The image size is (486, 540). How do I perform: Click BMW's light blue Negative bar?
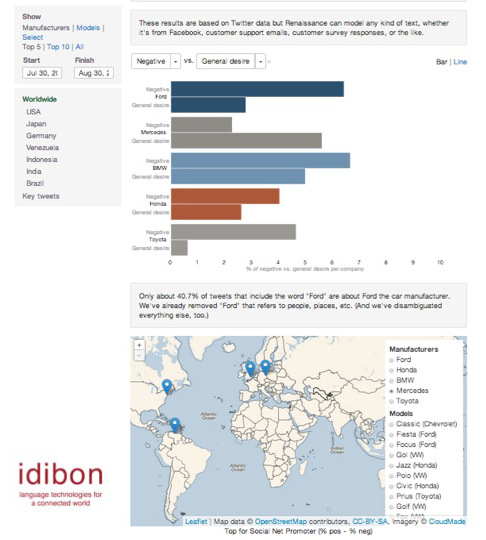pyautogui.click(x=260, y=160)
